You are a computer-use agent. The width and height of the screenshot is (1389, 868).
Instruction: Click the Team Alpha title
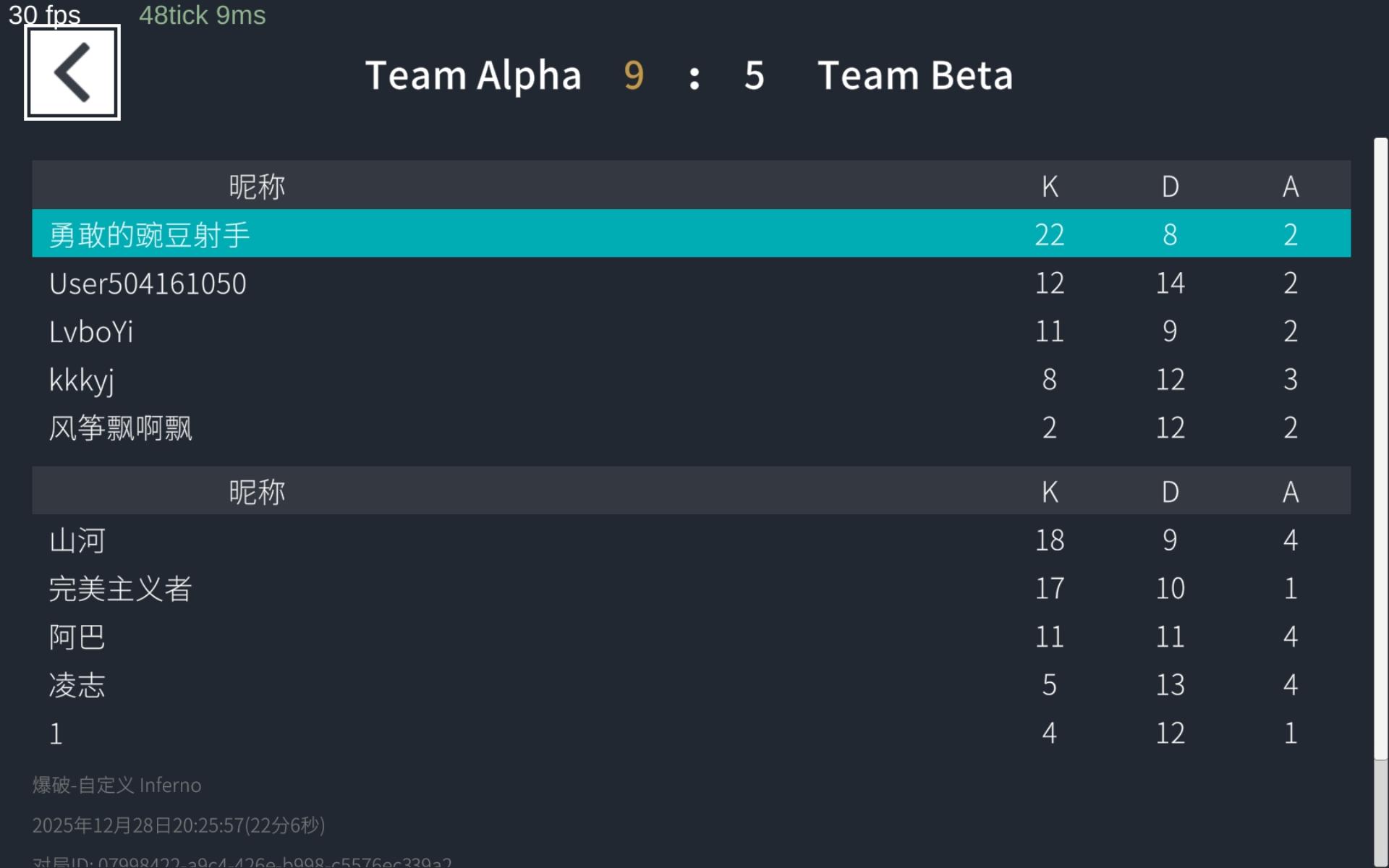click(x=473, y=75)
